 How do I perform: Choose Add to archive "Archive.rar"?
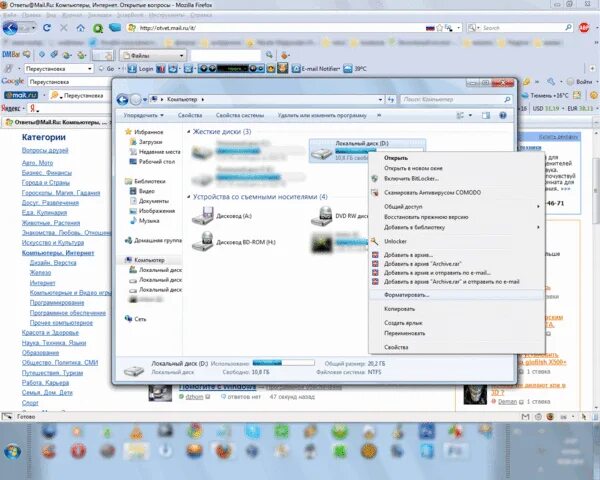click(422, 264)
